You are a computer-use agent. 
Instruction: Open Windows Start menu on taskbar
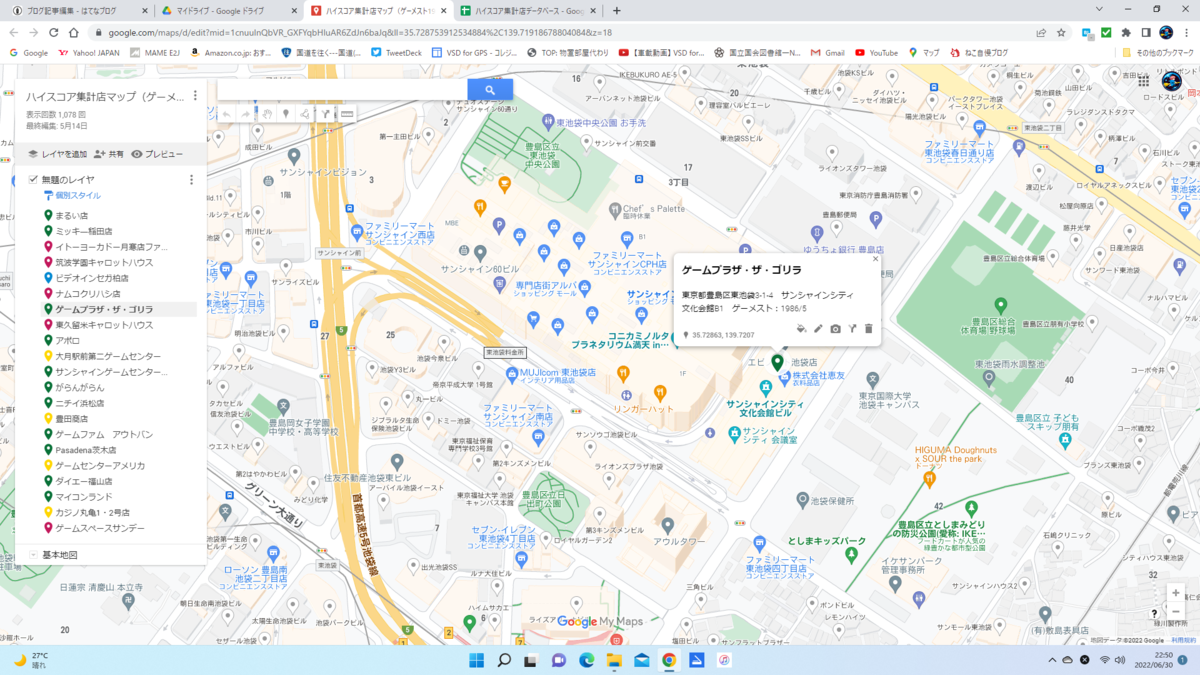pos(477,660)
